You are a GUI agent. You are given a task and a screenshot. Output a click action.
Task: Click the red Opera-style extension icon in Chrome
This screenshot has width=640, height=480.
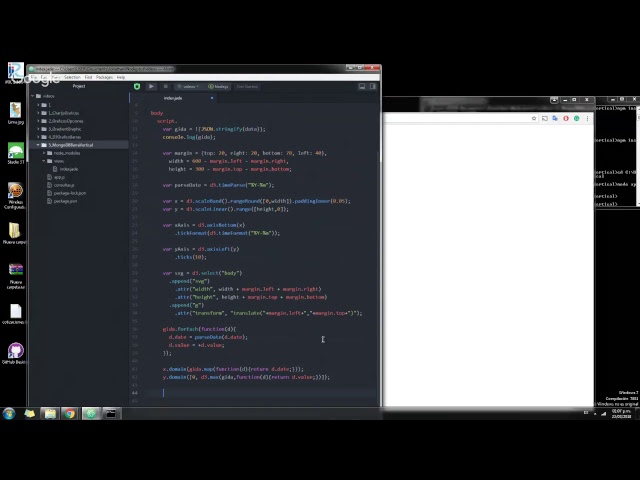[x=566, y=118]
